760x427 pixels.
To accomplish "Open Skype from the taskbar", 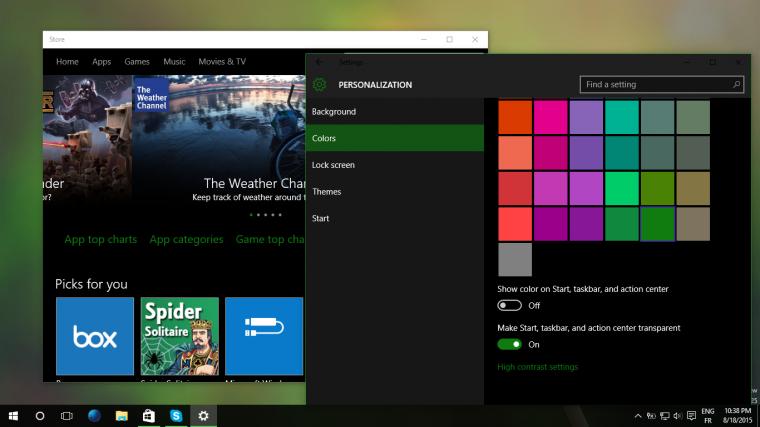I will coord(176,416).
